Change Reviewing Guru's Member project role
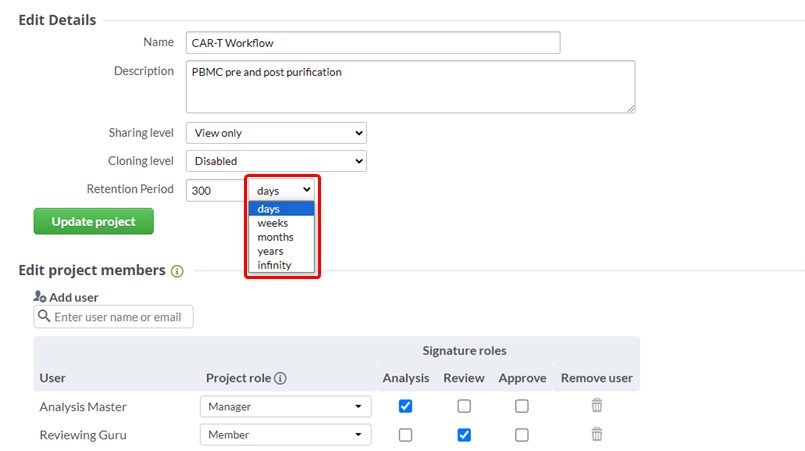Viewport: 805px width, 451px height. click(x=285, y=435)
